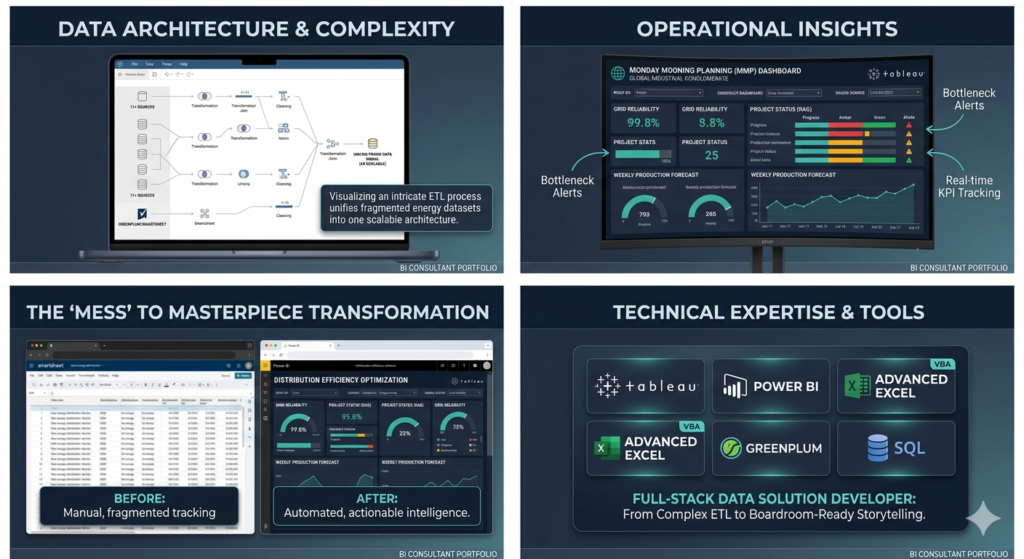The width and height of the screenshot is (1024, 559).
Task: Click the gauge showing 265
Action: [x=711, y=209]
